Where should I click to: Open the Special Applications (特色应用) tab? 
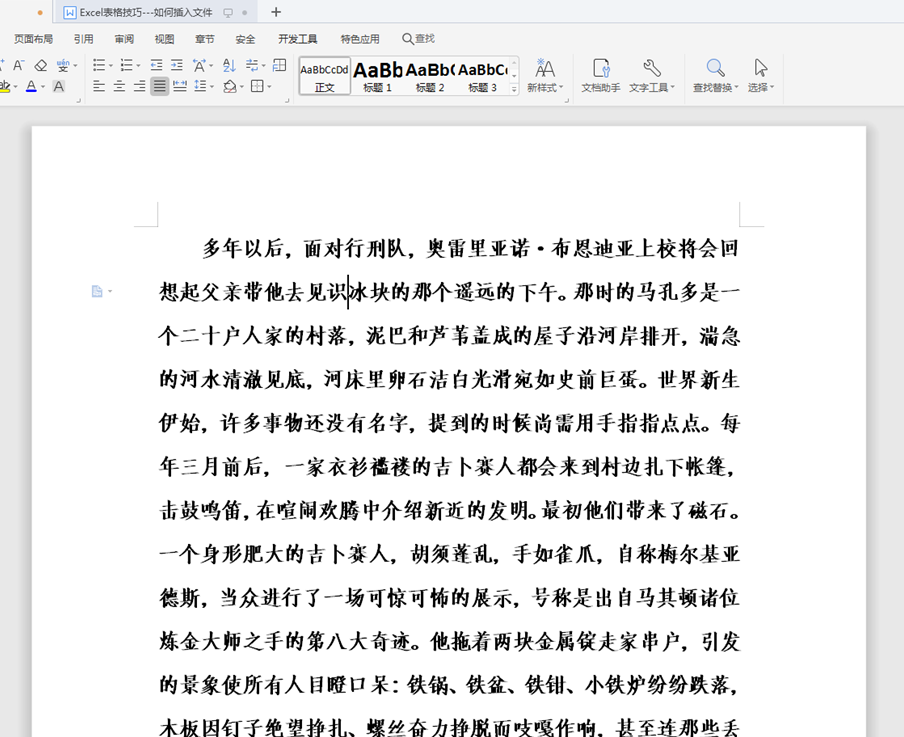coord(360,39)
